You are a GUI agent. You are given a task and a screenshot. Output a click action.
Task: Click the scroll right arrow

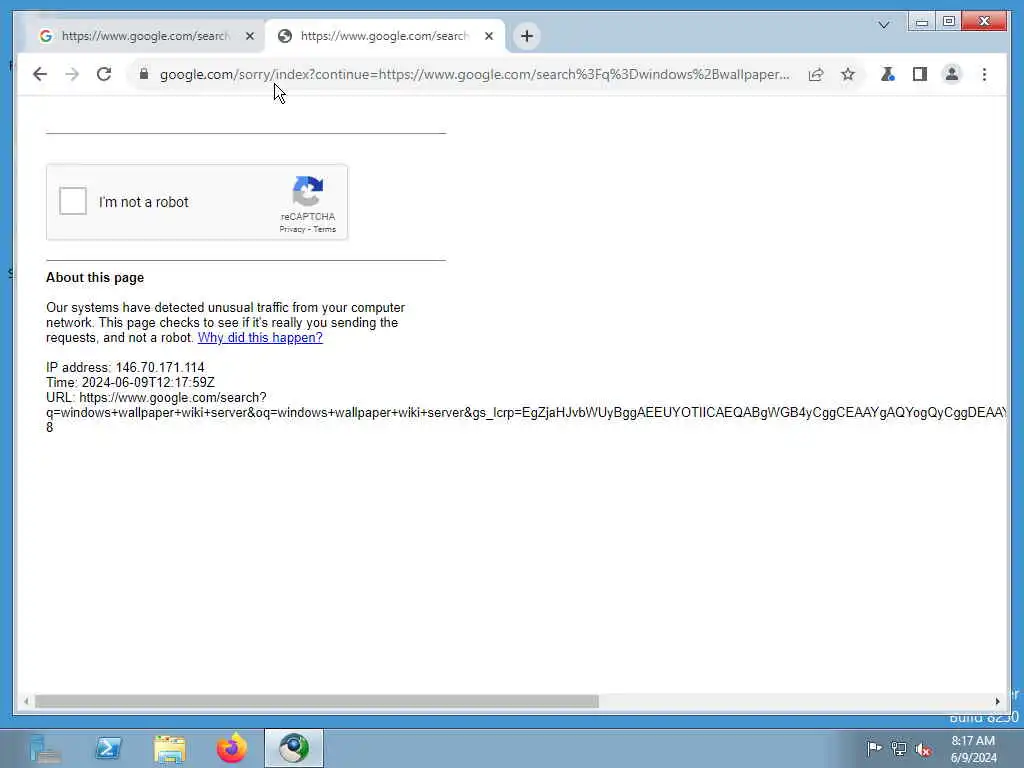click(x=997, y=701)
